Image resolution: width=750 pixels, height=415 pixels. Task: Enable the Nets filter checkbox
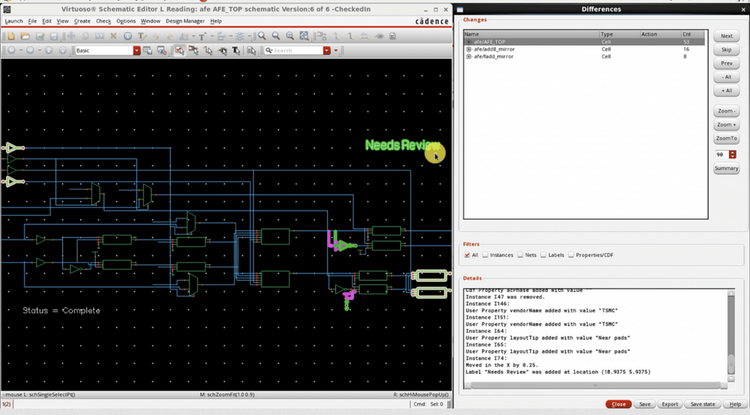coord(522,255)
